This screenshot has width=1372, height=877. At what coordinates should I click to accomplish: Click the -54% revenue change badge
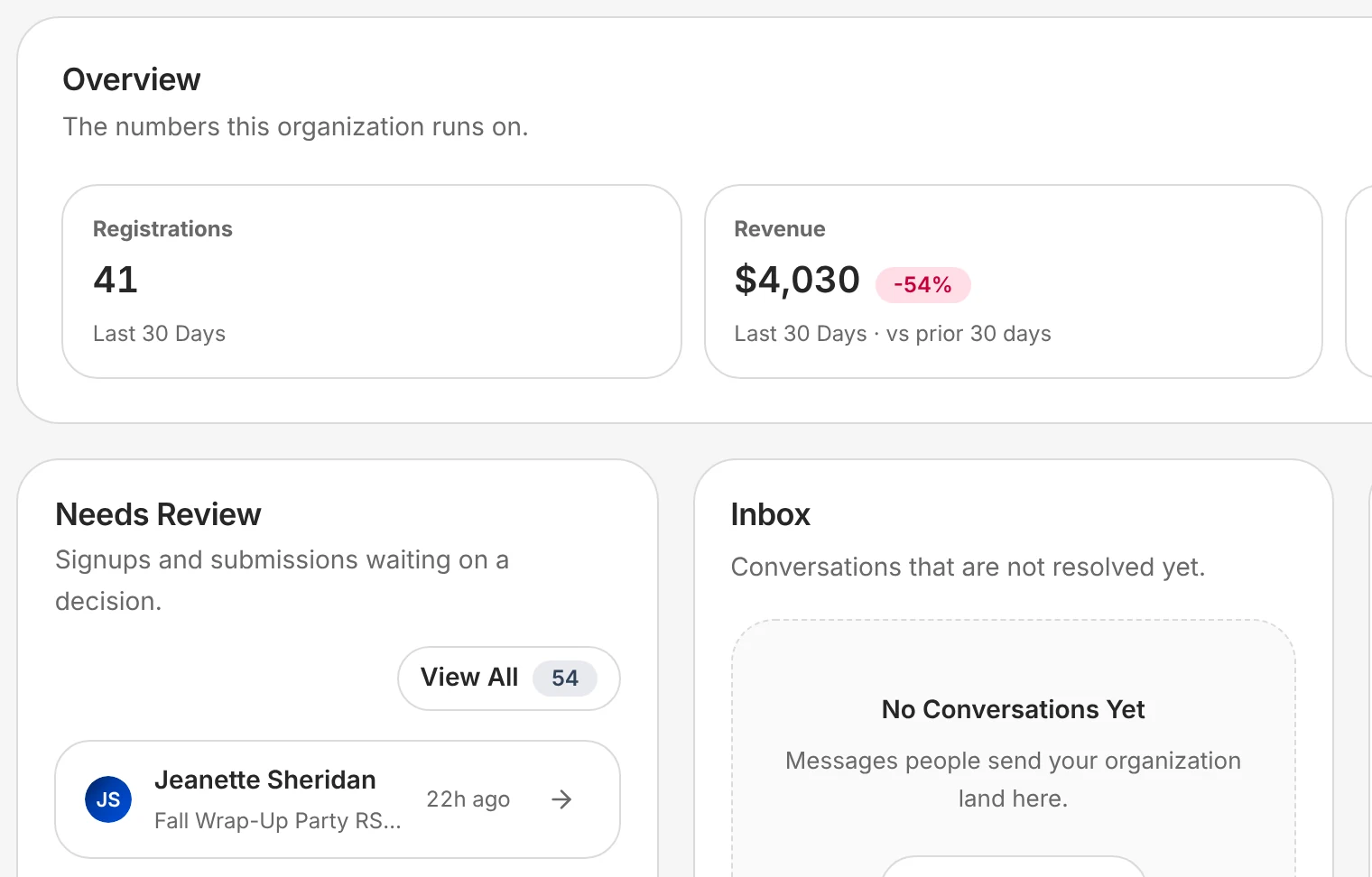click(x=923, y=285)
